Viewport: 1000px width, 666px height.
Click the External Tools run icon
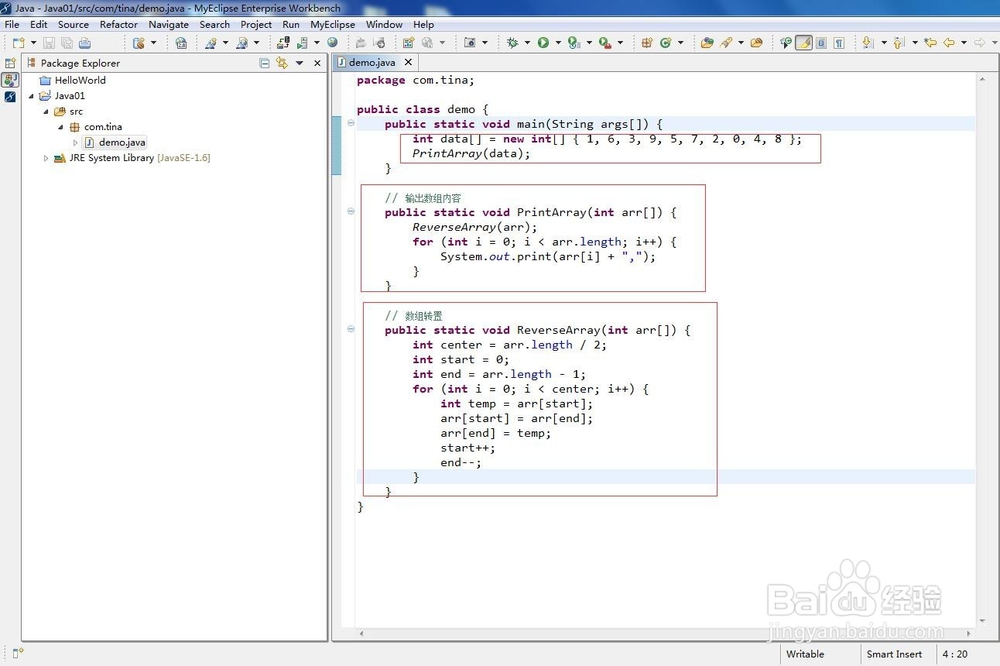(x=605, y=43)
